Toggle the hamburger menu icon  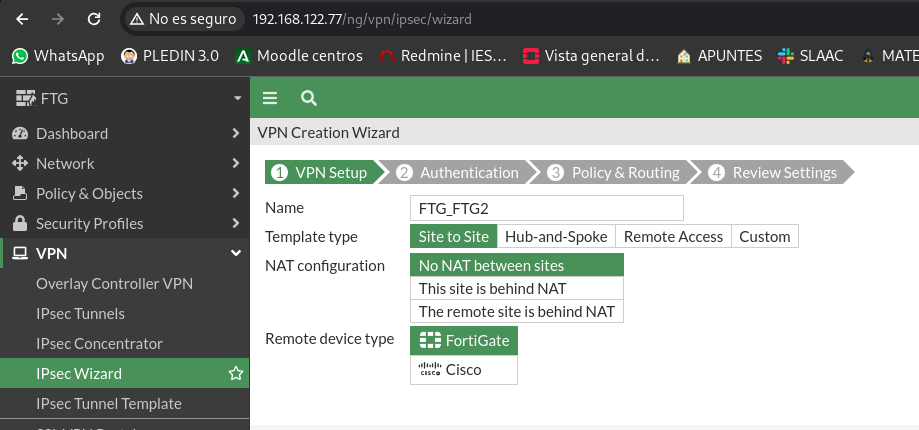(270, 98)
